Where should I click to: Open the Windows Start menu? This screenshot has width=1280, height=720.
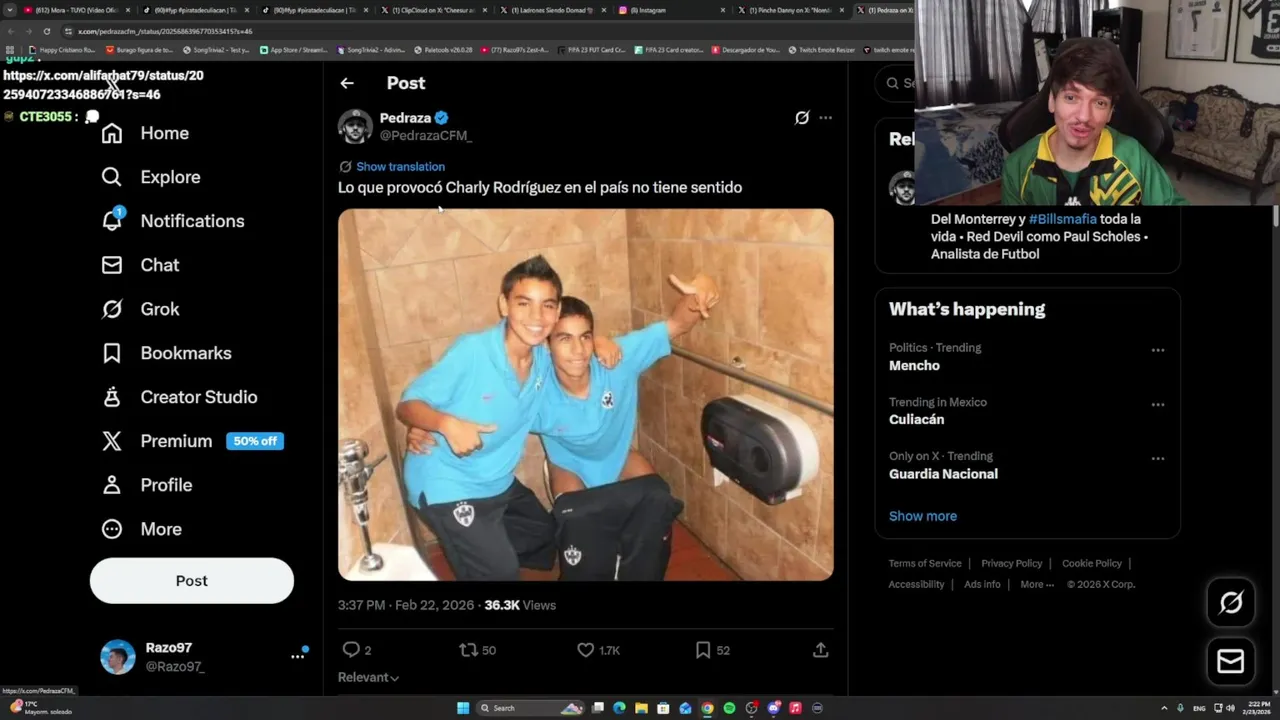coord(463,708)
